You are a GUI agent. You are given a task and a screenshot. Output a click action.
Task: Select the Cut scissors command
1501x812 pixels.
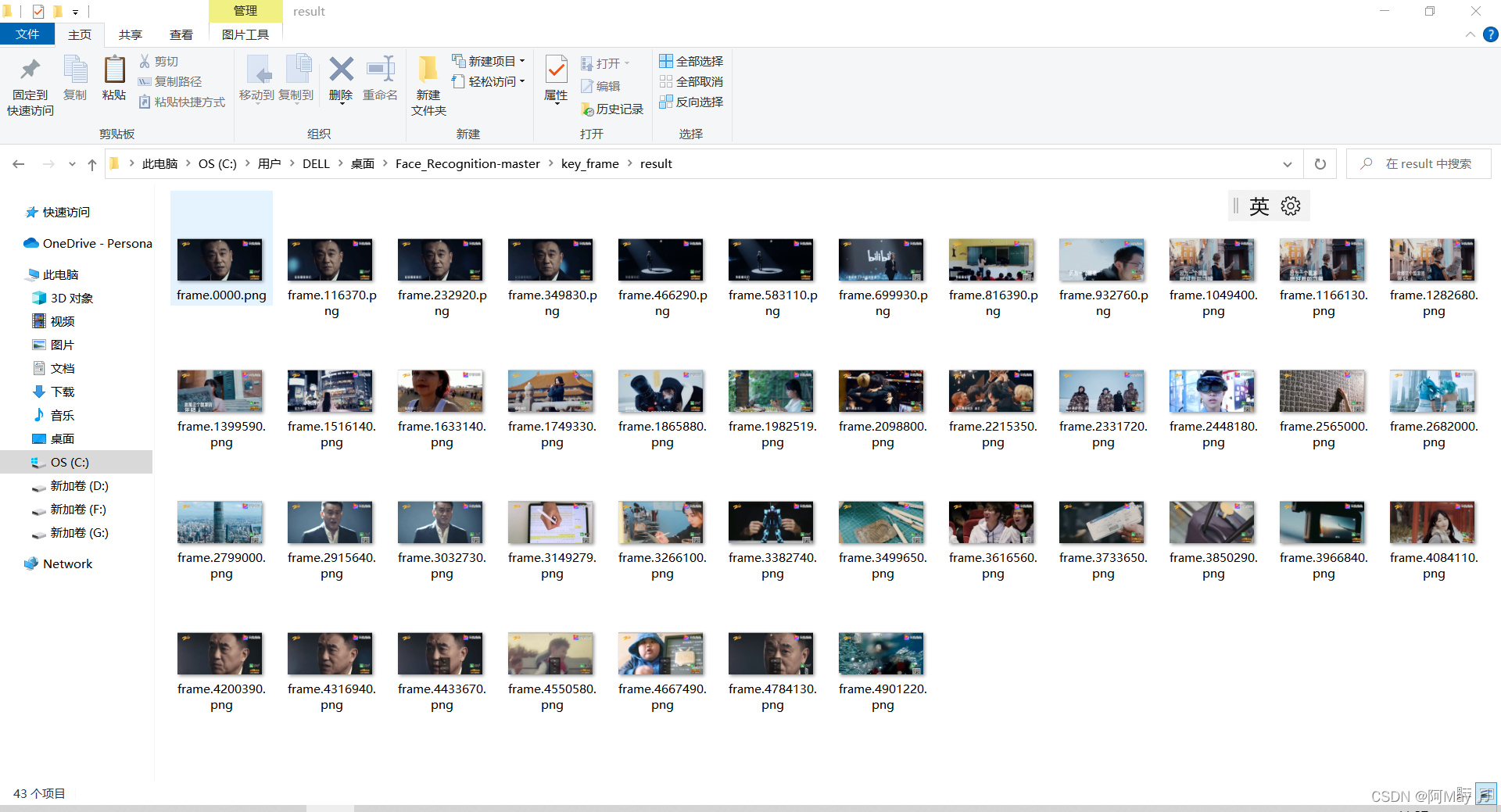pyautogui.click(x=159, y=61)
